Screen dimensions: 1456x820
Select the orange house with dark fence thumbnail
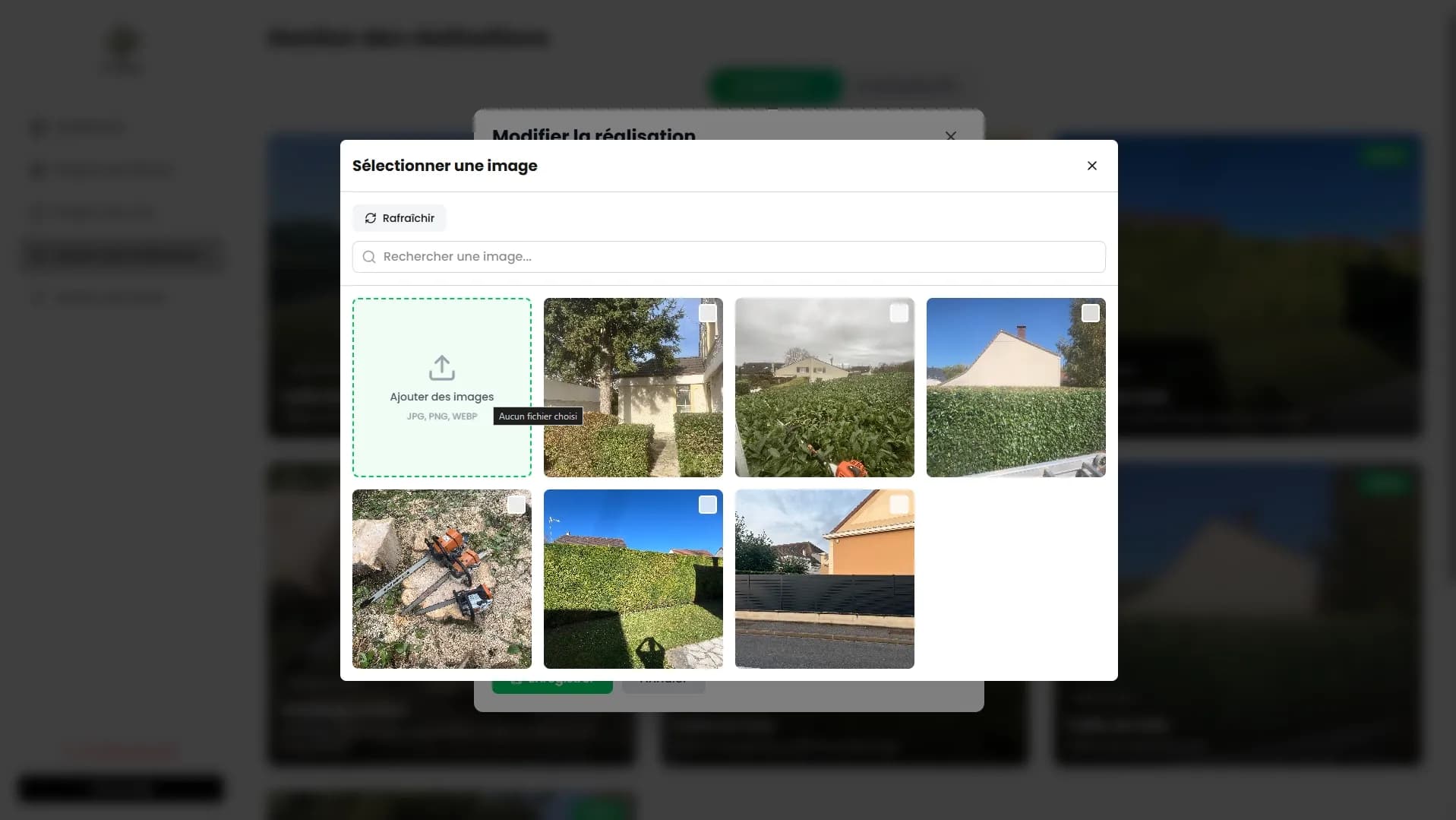click(825, 579)
